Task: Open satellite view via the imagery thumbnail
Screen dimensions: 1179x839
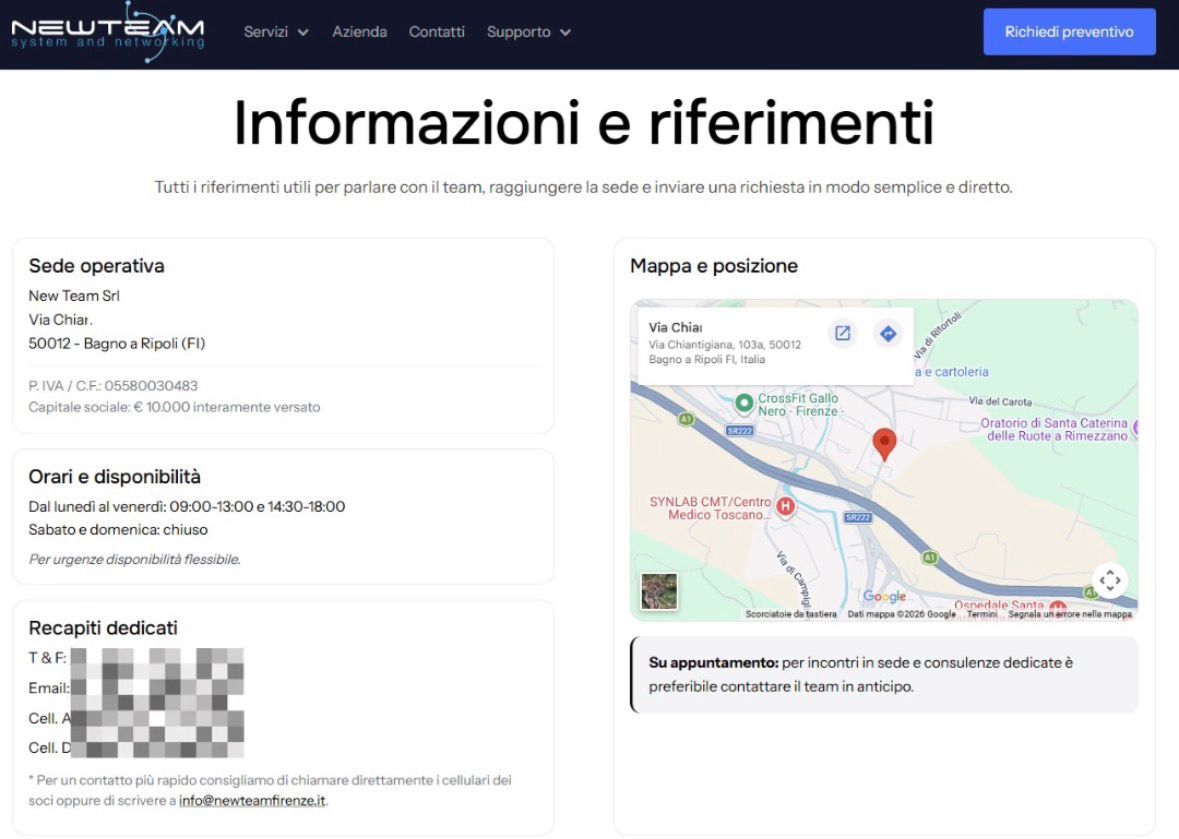Action: point(660,592)
